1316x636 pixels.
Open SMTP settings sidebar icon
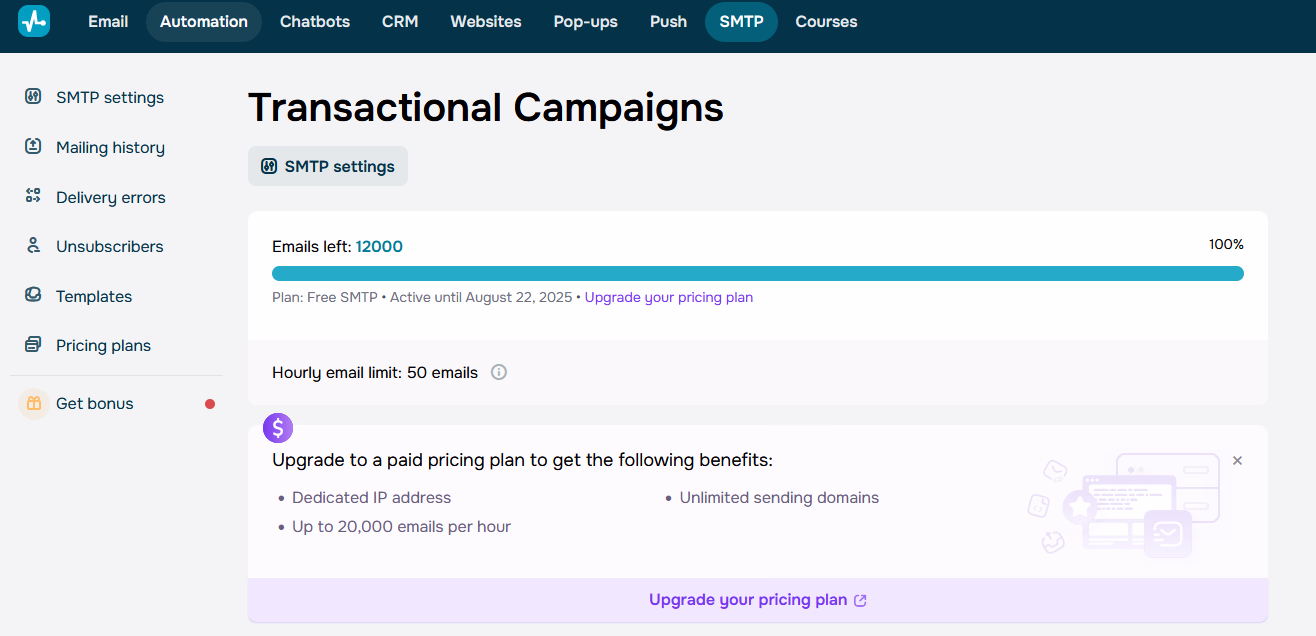point(33,97)
